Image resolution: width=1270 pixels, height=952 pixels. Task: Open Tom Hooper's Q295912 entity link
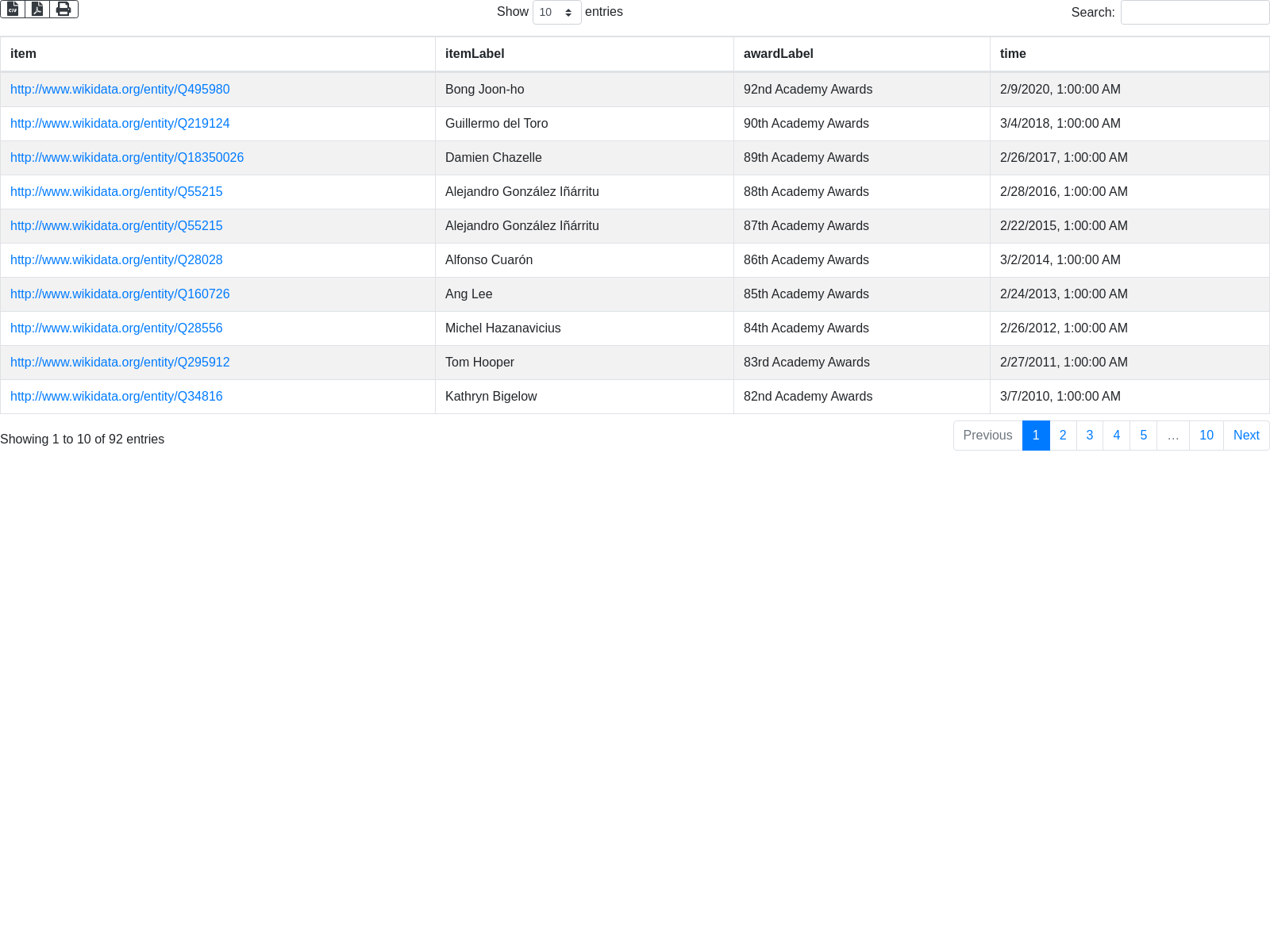click(x=120, y=363)
